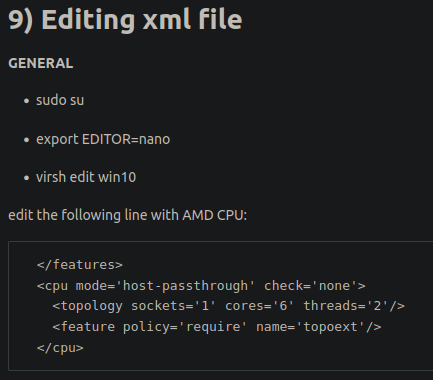The image size is (433, 380).
Task: Click the "virsh edit win10" list item
Action: click(86, 177)
